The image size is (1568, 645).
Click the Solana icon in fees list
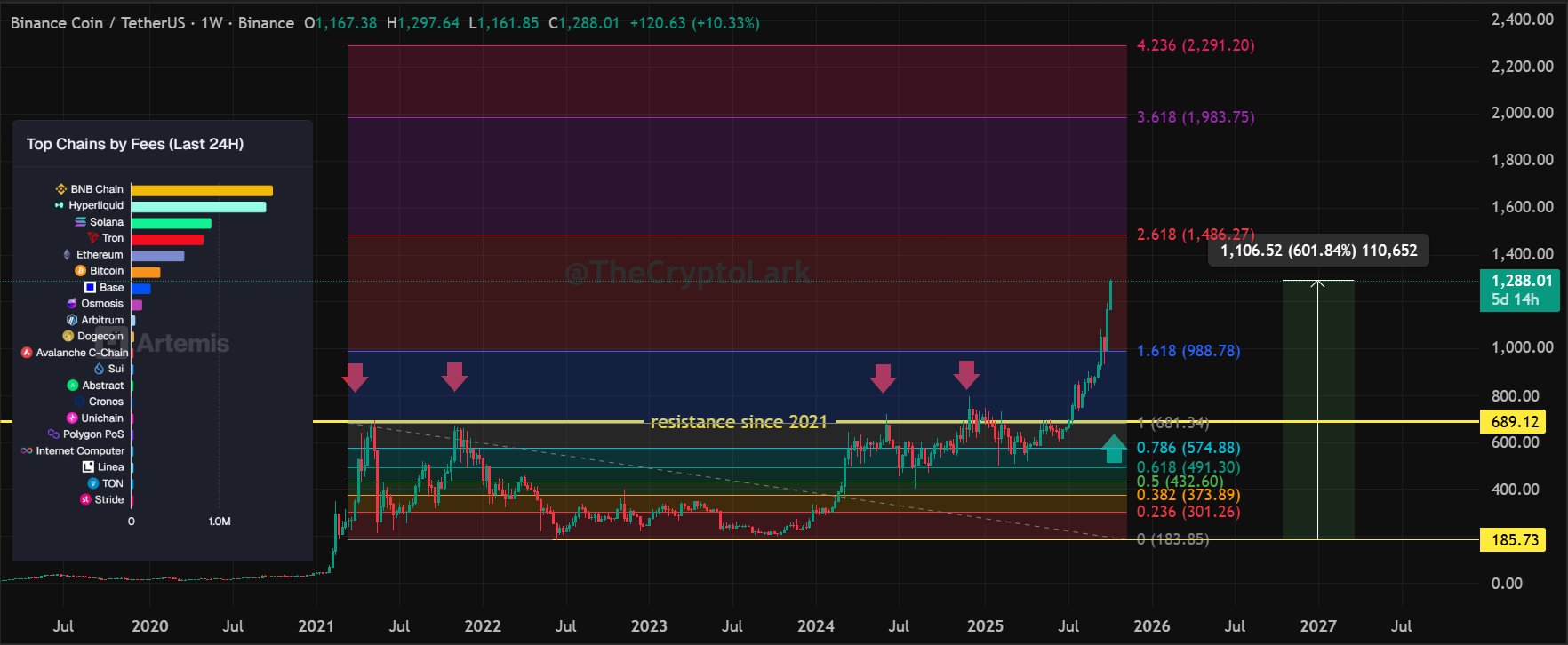click(x=80, y=222)
